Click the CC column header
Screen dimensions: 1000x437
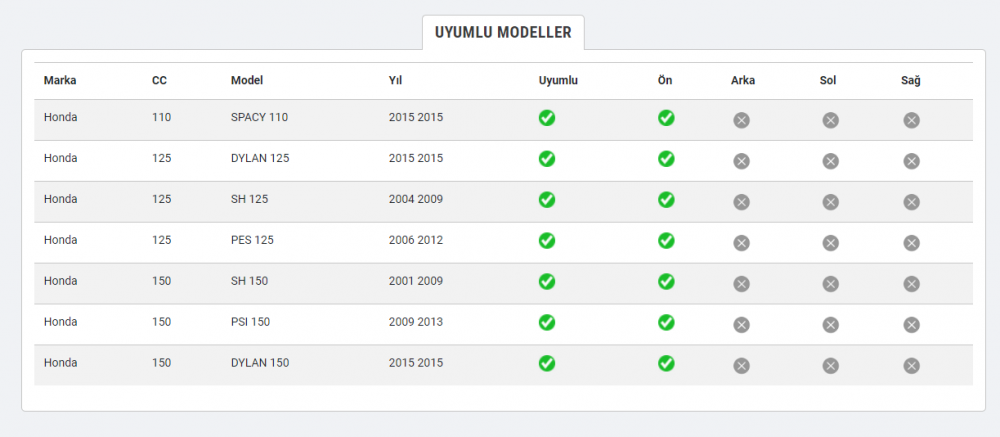coord(159,80)
